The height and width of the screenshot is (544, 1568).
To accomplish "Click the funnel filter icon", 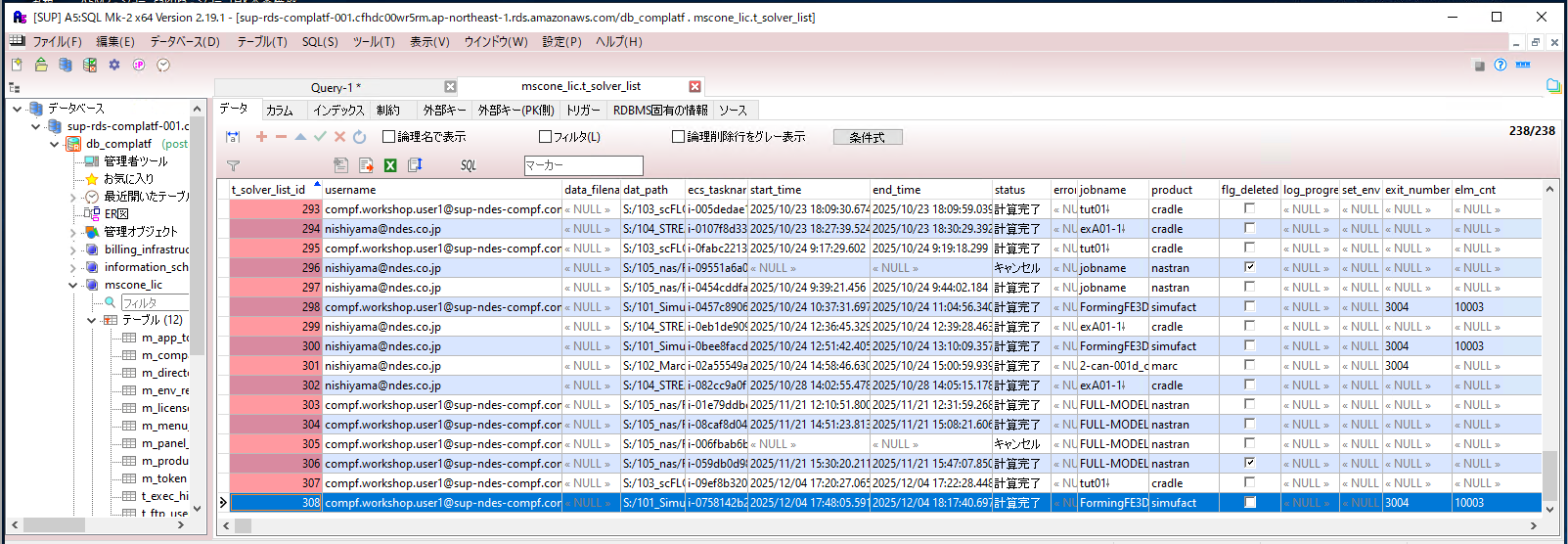I will coord(233,165).
